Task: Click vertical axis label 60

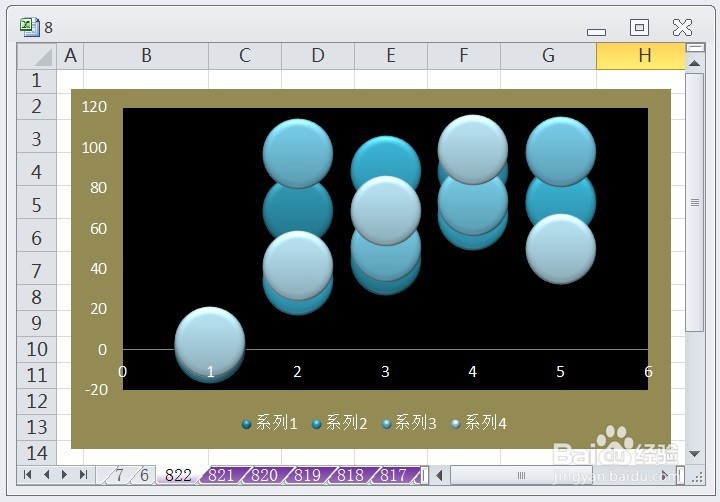Action: [x=98, y=228]
